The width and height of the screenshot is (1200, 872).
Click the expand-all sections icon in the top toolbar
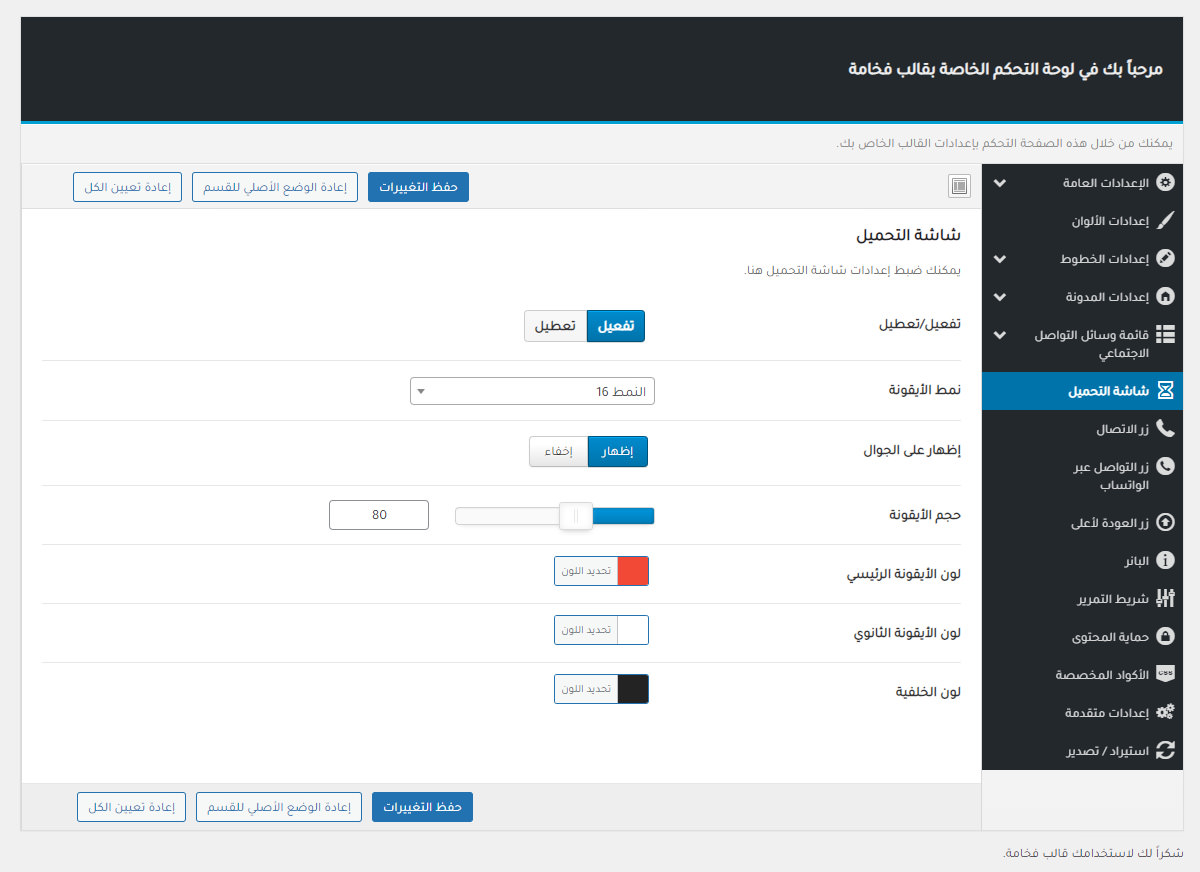tap(959, 186)
